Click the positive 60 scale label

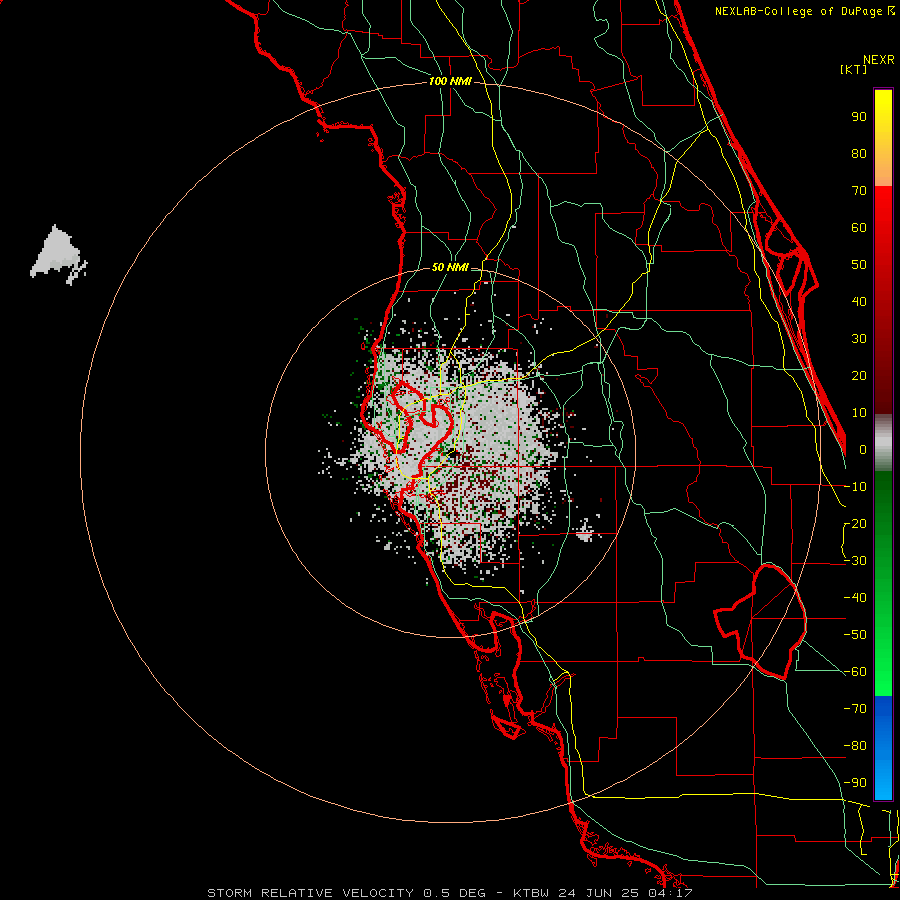859,228
